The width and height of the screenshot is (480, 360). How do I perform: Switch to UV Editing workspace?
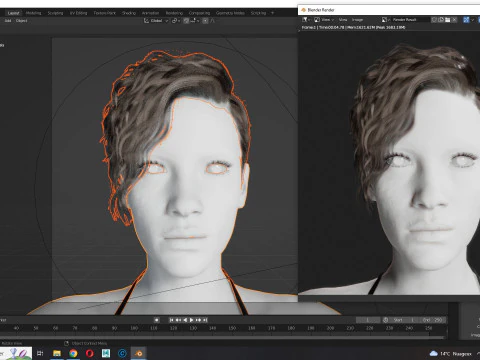[x=79, y=13]
